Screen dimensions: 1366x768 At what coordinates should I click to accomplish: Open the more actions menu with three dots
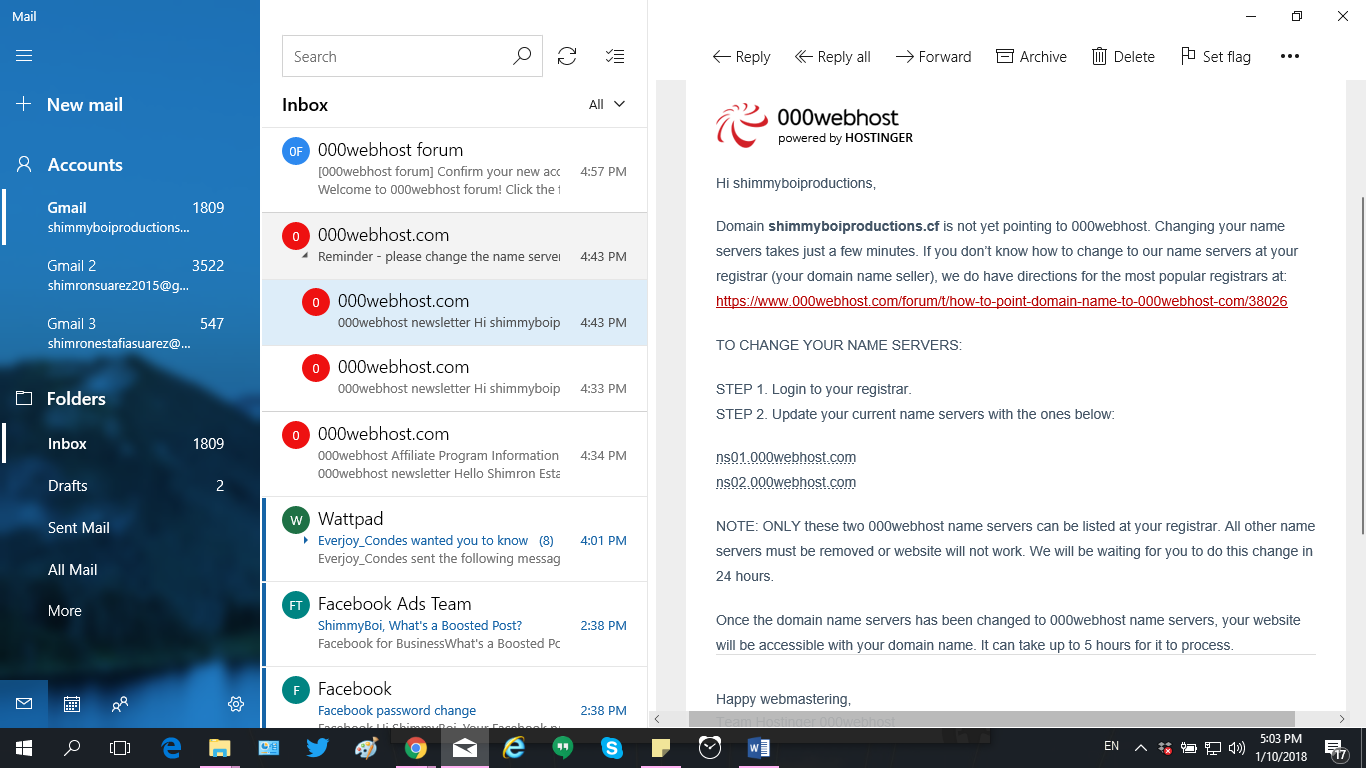tap(1290, 56)
